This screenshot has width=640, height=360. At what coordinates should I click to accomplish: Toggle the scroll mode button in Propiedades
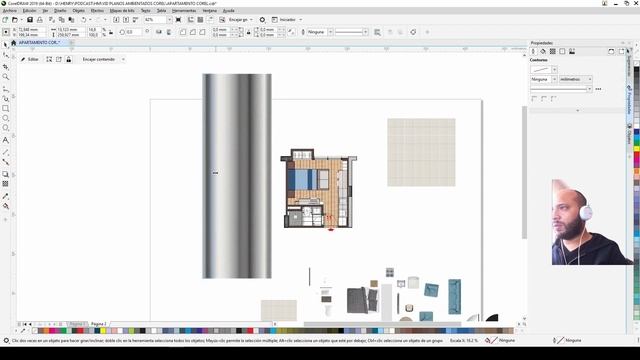pyautogui.click(x=611, y=51)
